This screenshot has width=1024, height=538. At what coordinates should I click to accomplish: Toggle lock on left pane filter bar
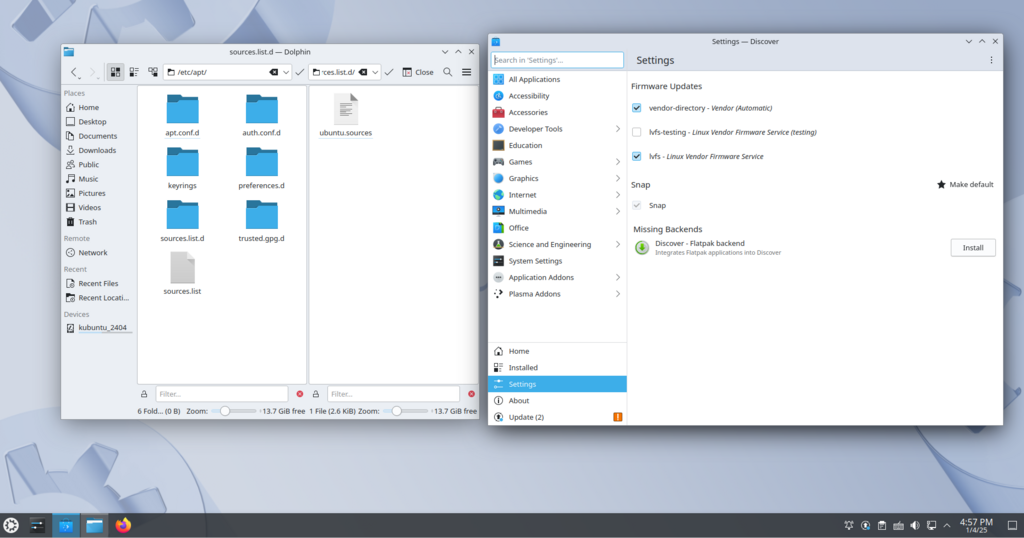[144, 394]
